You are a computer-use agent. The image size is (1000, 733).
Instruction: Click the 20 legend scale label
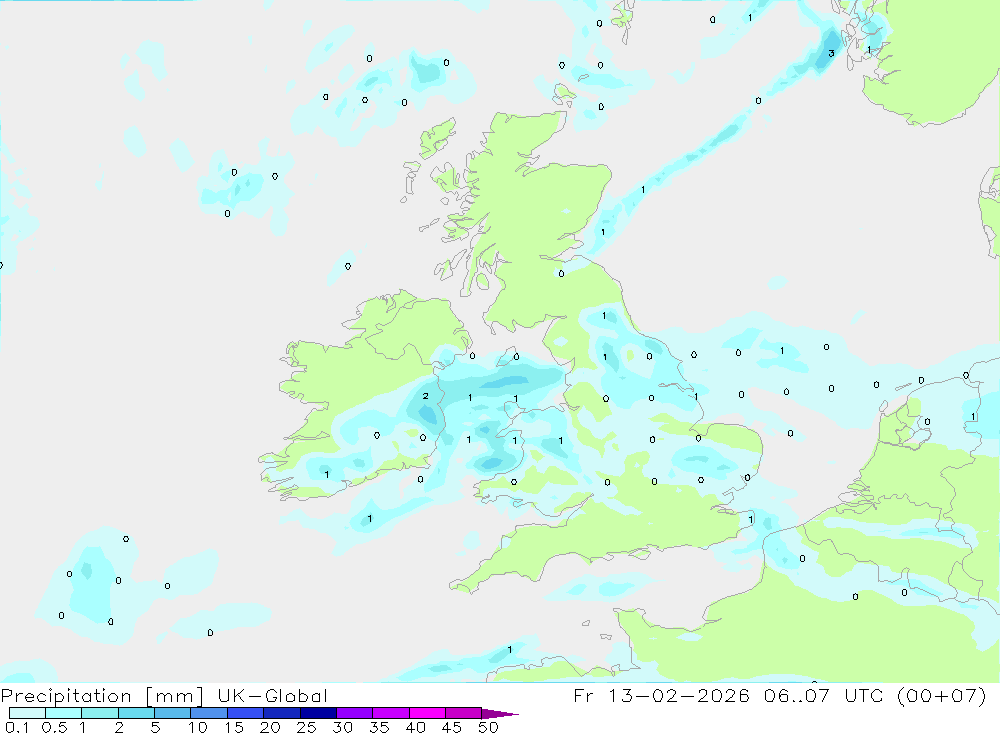click(x=270, y=727)
